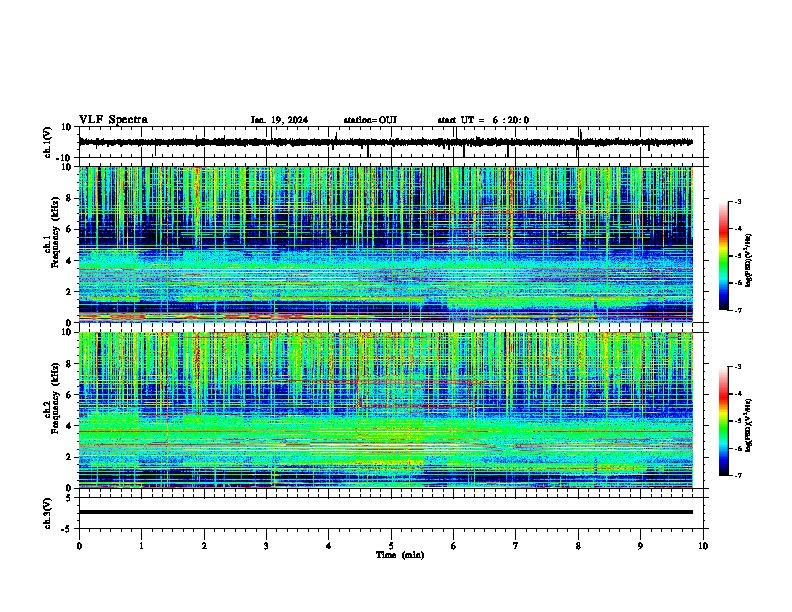
Task: Select the 'ch.3(V)' axis label
Action: point(48,513)
